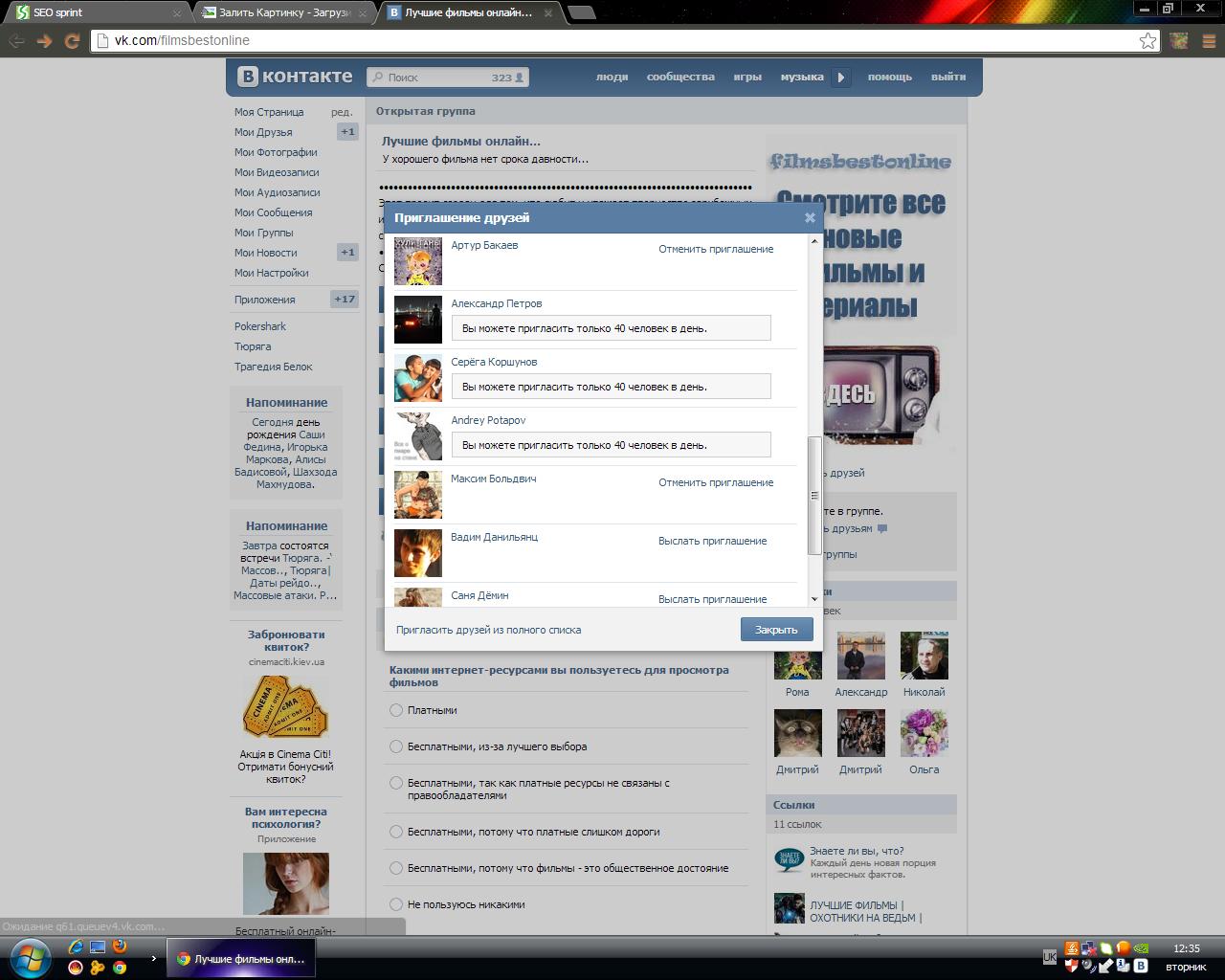The width and height of the screenshot is (1225, 980).
Task: Open the "игры" header menu
Action: point(747,78)
